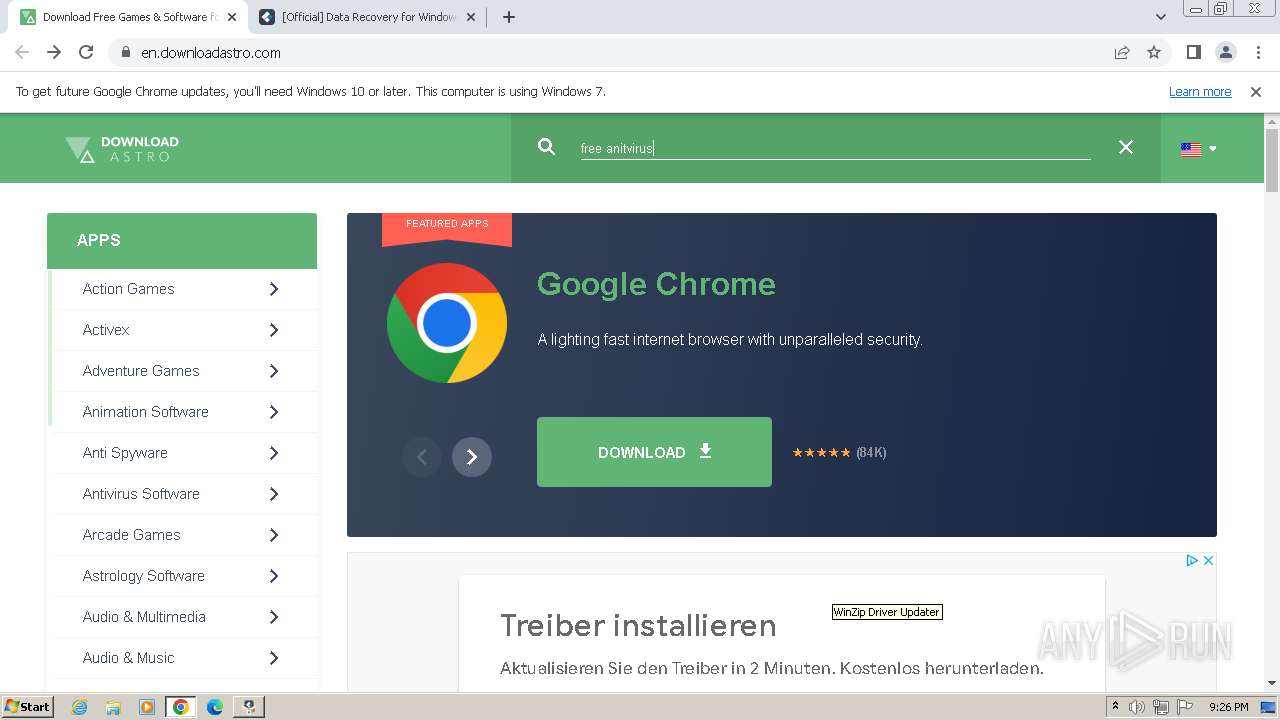
Task: Open the Windows Start menu
Action: pyautogui.click(x=28, y=706)
